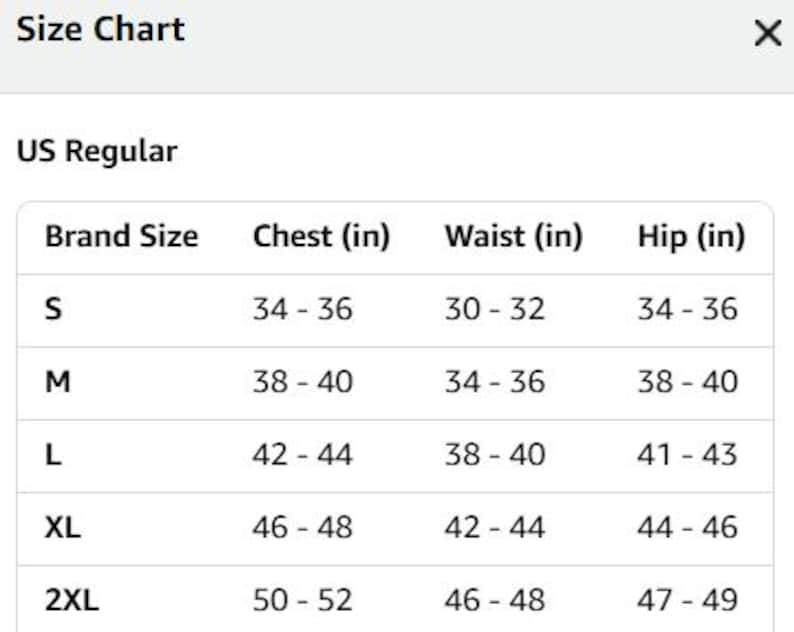
Task: Select the 2XL size row label
Action: pos(72,600)
